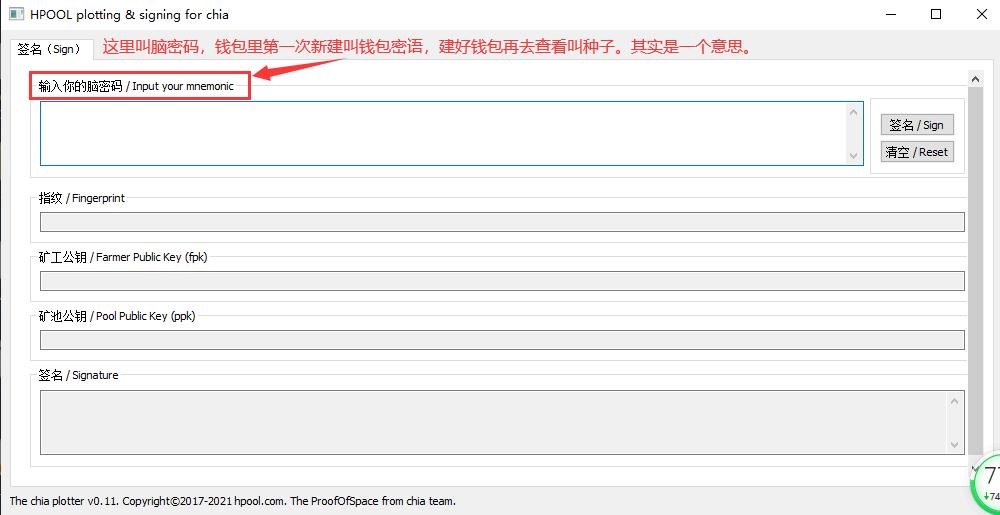This screenshot has height=515, width=1000.
Task: Click the 矿工公钥 / Farmer Public Key label
Action: click(x=123, y=258)
